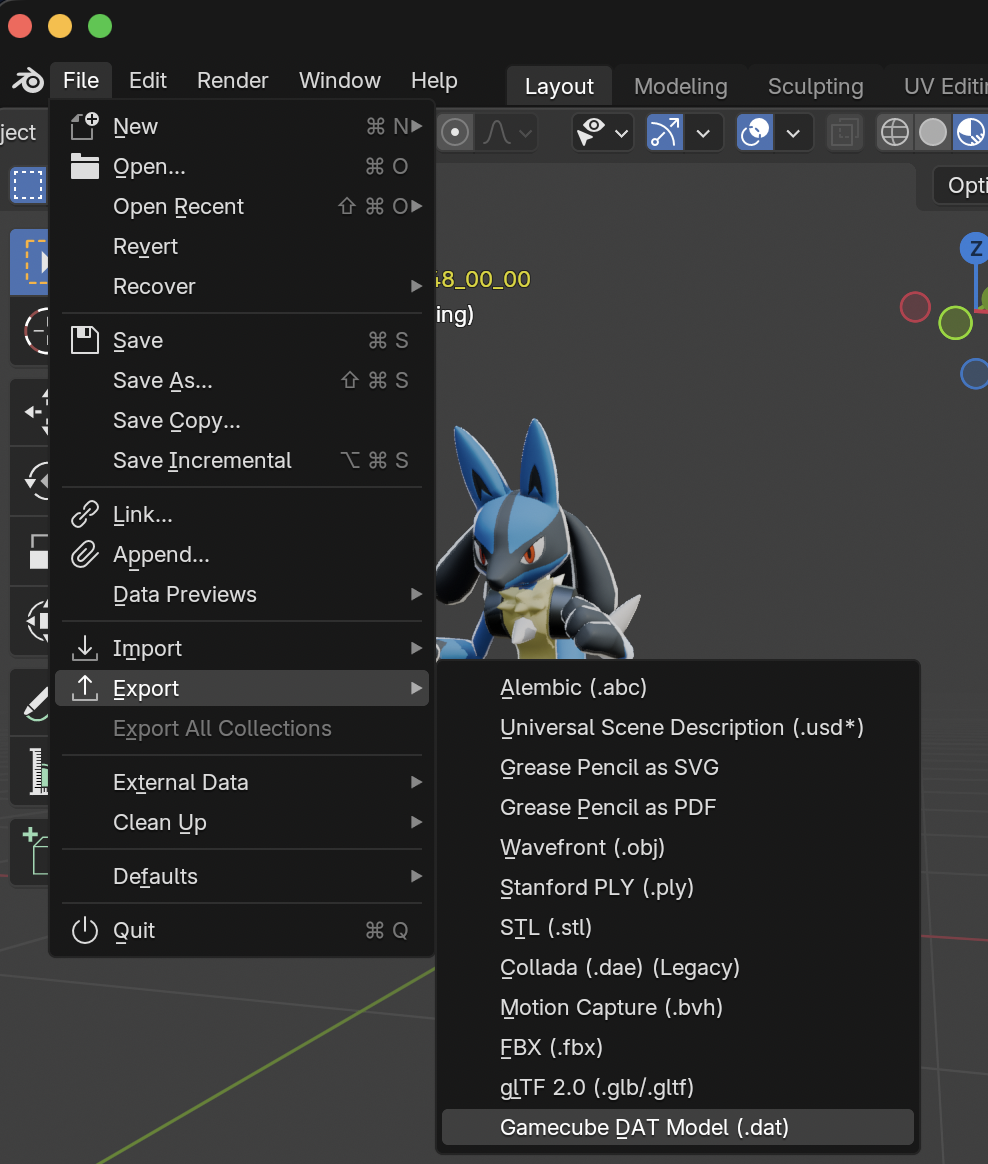Click the green negative Y gizmo circle
Image resolution: width=988 pixels, height=1164 pixels.
click(955, 323)
